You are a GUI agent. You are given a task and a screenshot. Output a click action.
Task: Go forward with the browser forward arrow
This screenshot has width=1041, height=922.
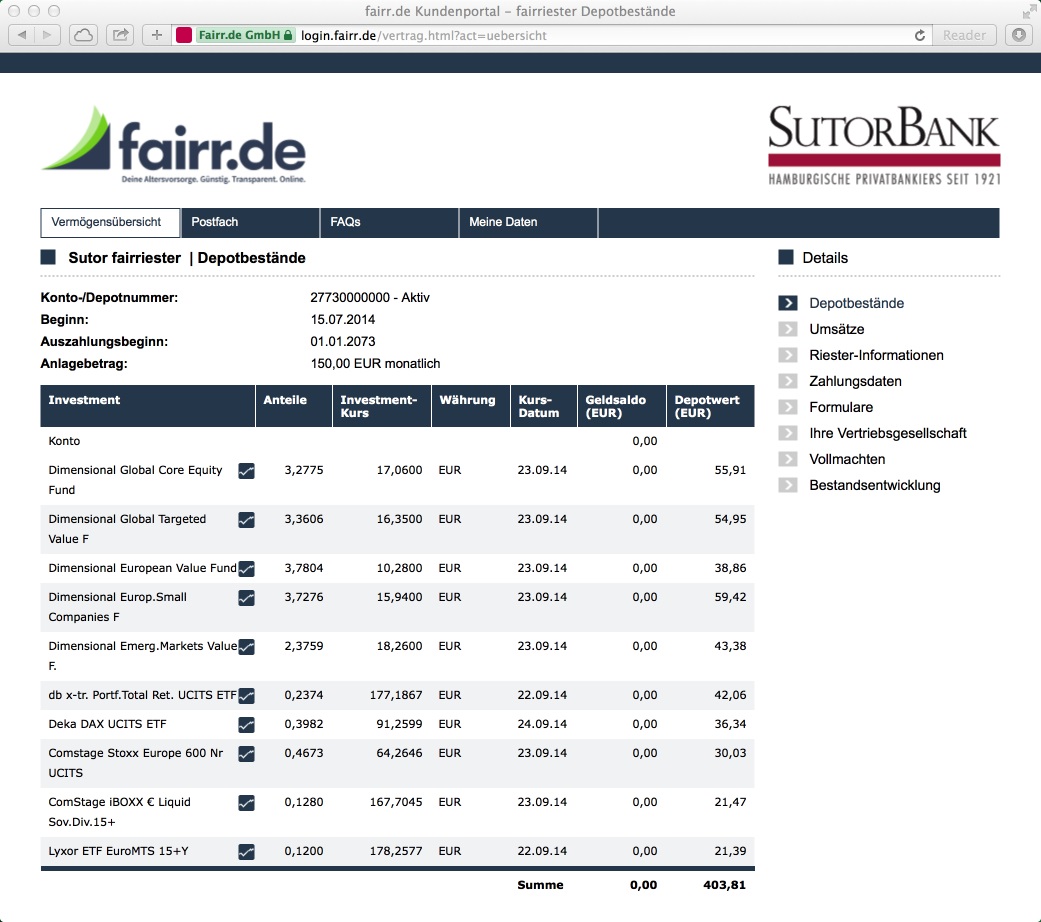pyautogui.click(x=47, y=35)
